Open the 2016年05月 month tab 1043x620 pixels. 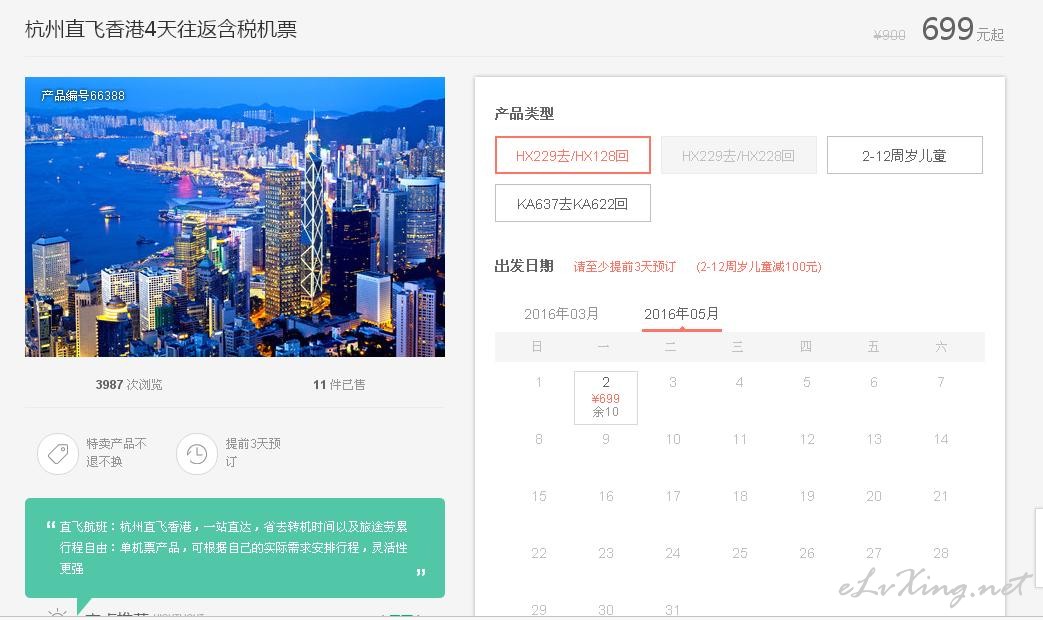pos(681,313)
